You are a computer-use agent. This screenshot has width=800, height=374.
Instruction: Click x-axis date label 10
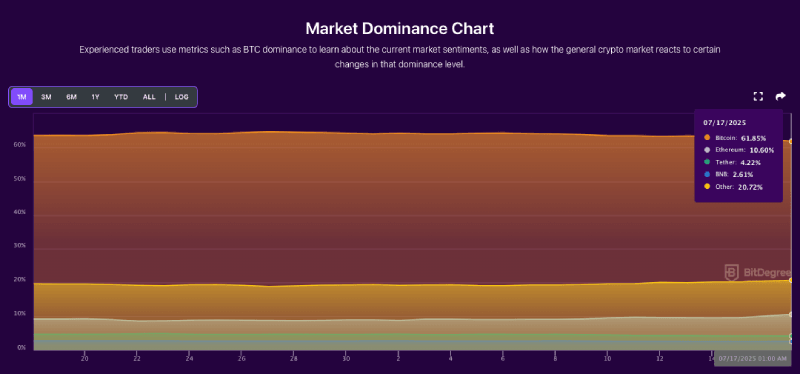[607, 358]
